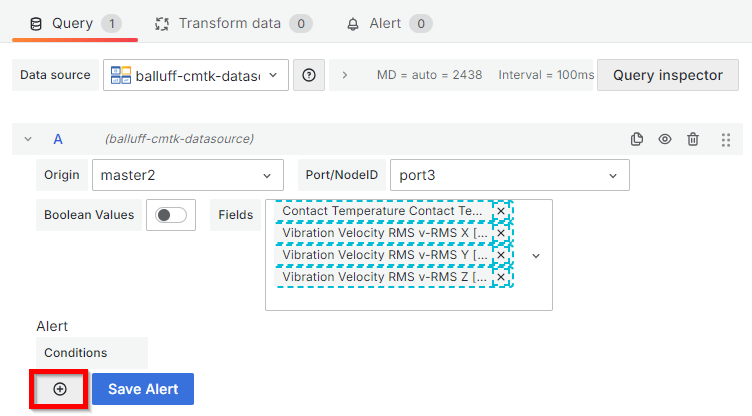Click the add condition plus button
The width and height of the screenshot is (752, 416).
[60, 389]
